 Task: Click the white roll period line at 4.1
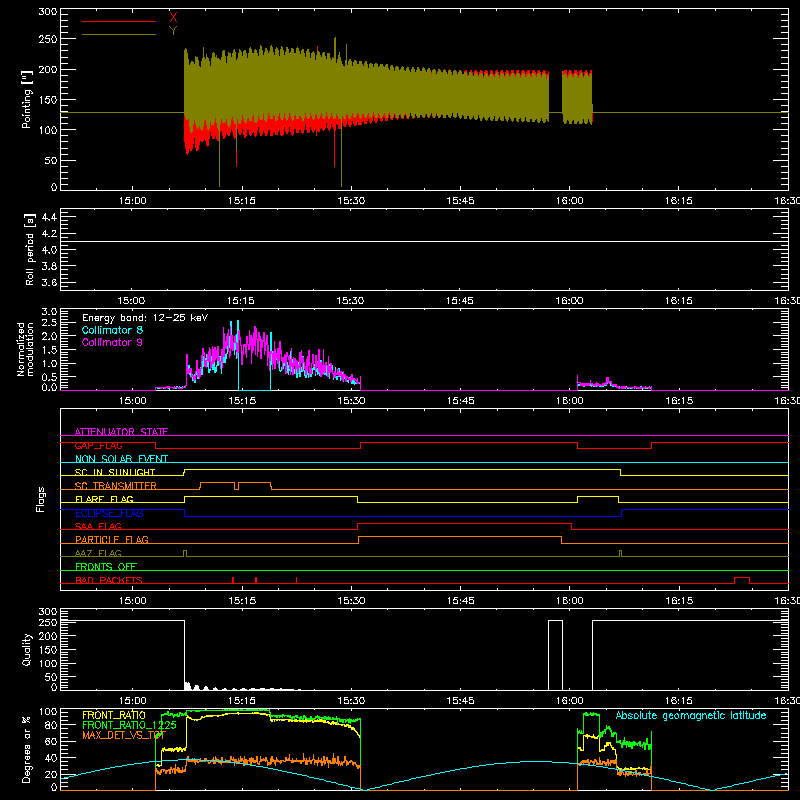coord(424,241)
